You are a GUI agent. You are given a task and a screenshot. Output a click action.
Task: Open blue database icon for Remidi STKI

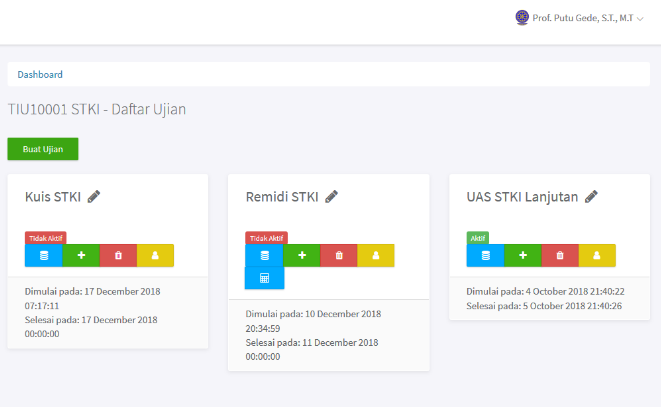click(x=264, y=255)
